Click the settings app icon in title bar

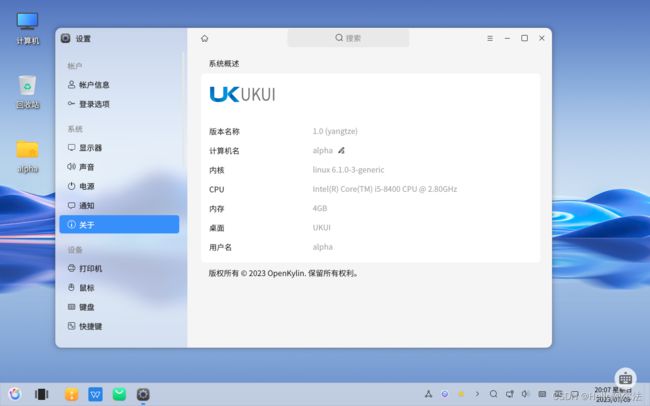click(65, 38)
